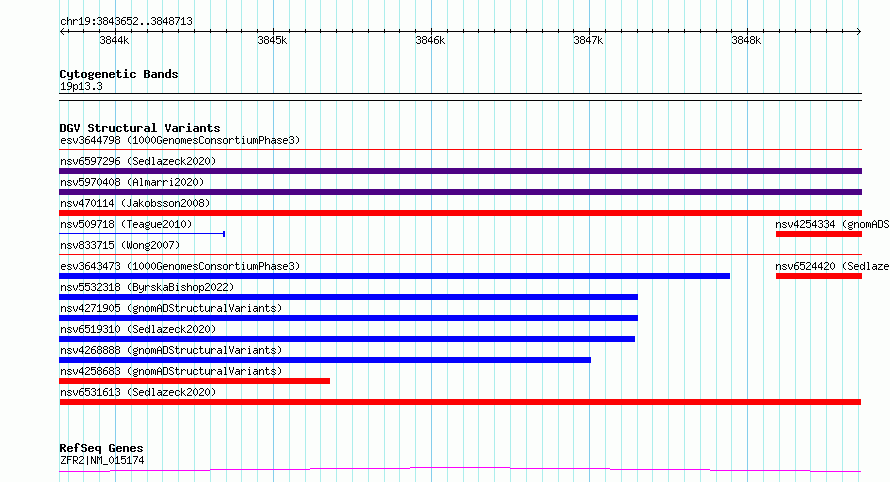Viewport: 890px width, 482px height.
Task: Click the red nsv6524420 variant bar
Action: 818,276
